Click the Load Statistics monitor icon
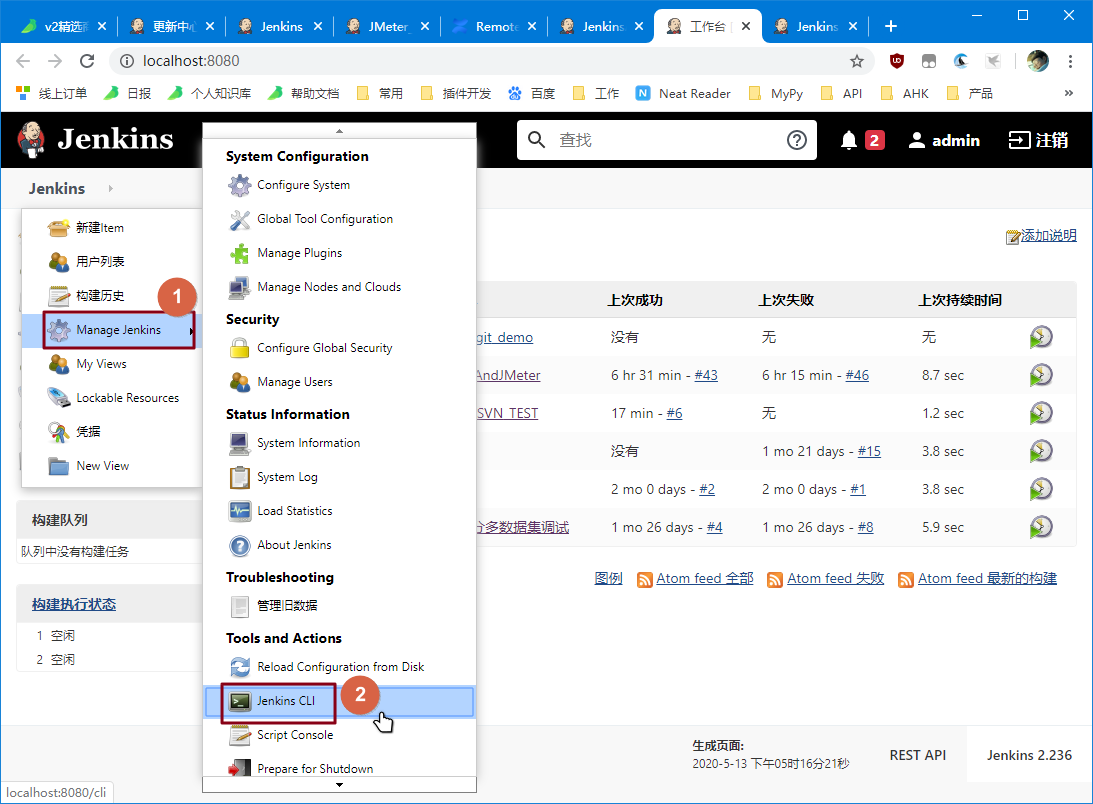The height and width of the screenshot is (804, 1093). click(x=240, y=511)
